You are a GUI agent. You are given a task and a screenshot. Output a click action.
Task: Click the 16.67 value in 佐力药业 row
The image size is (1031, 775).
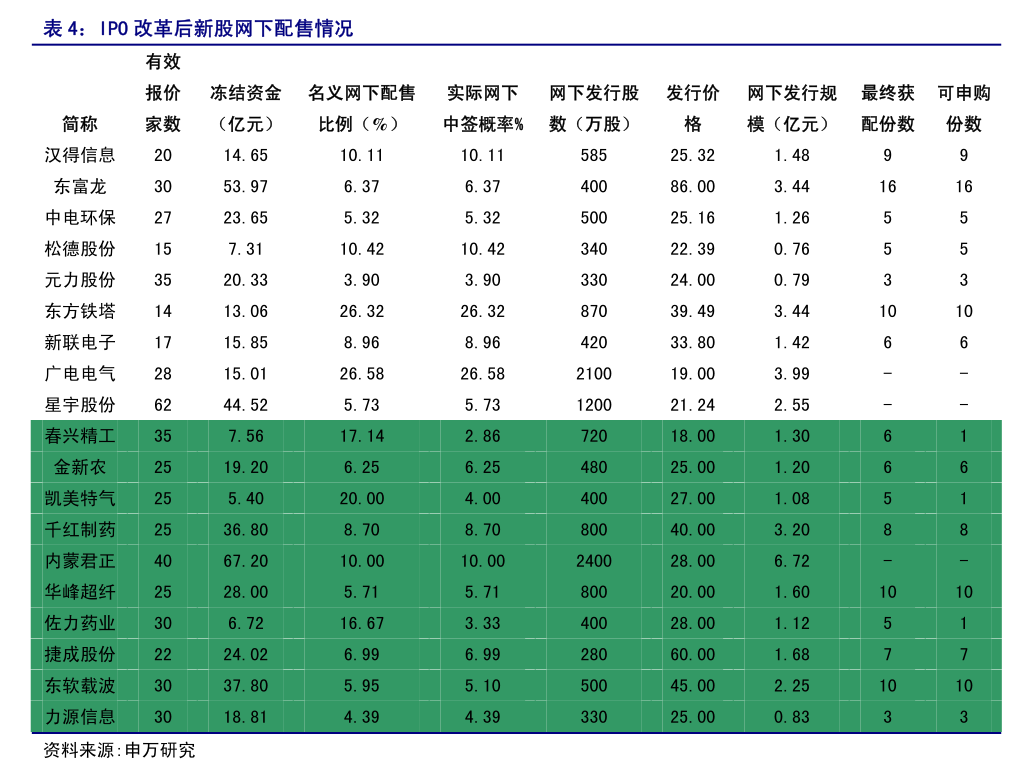[x=361, y=623]
